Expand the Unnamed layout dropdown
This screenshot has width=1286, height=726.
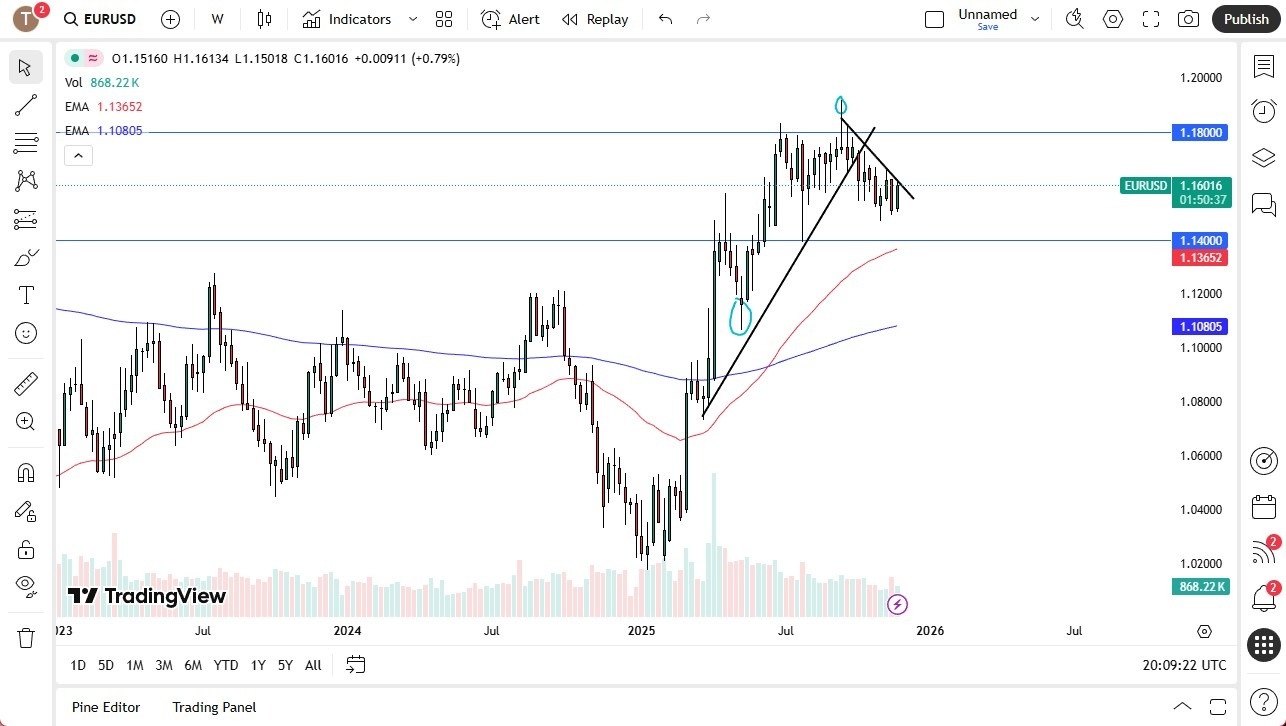point(1035,18)
